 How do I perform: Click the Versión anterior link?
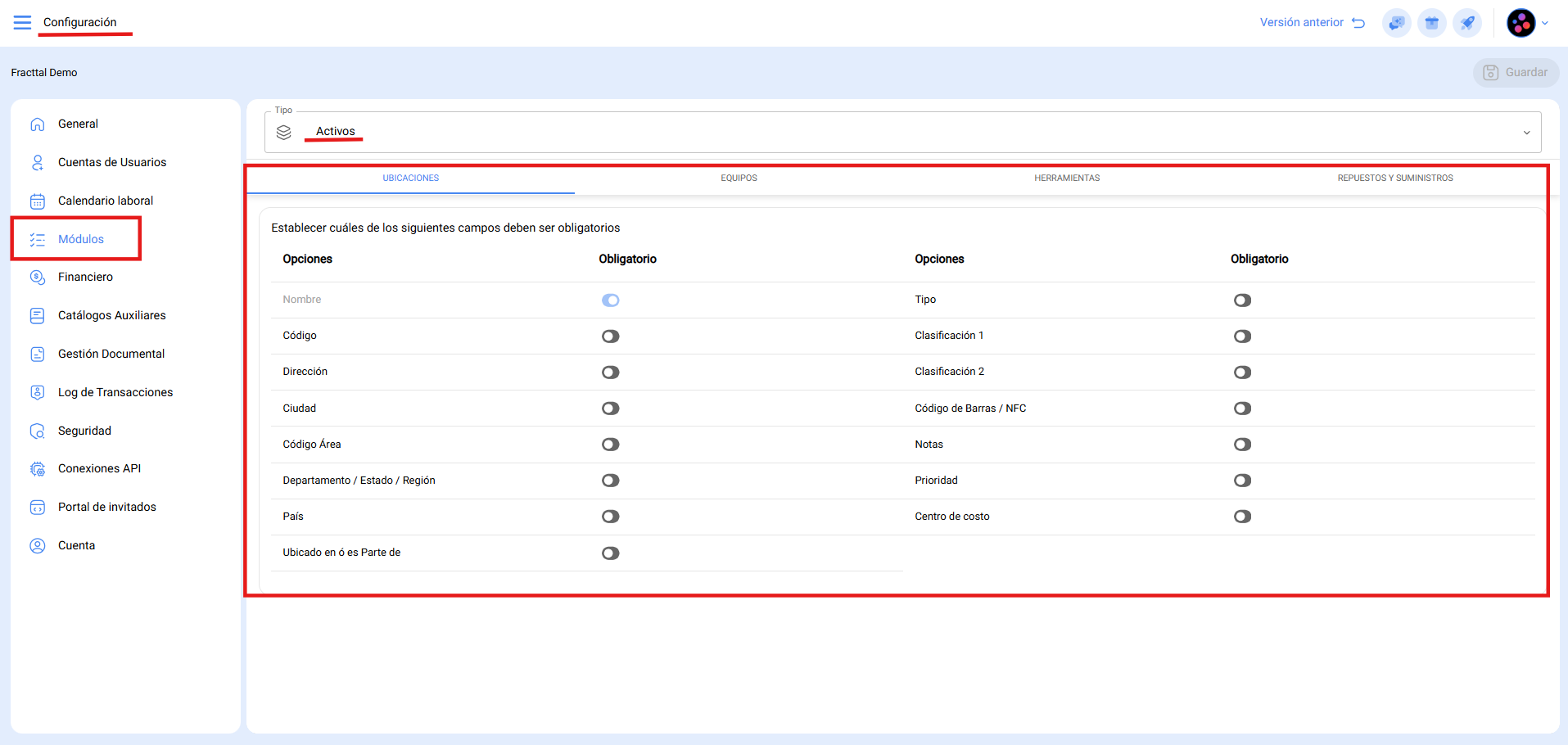[1311, 23]
